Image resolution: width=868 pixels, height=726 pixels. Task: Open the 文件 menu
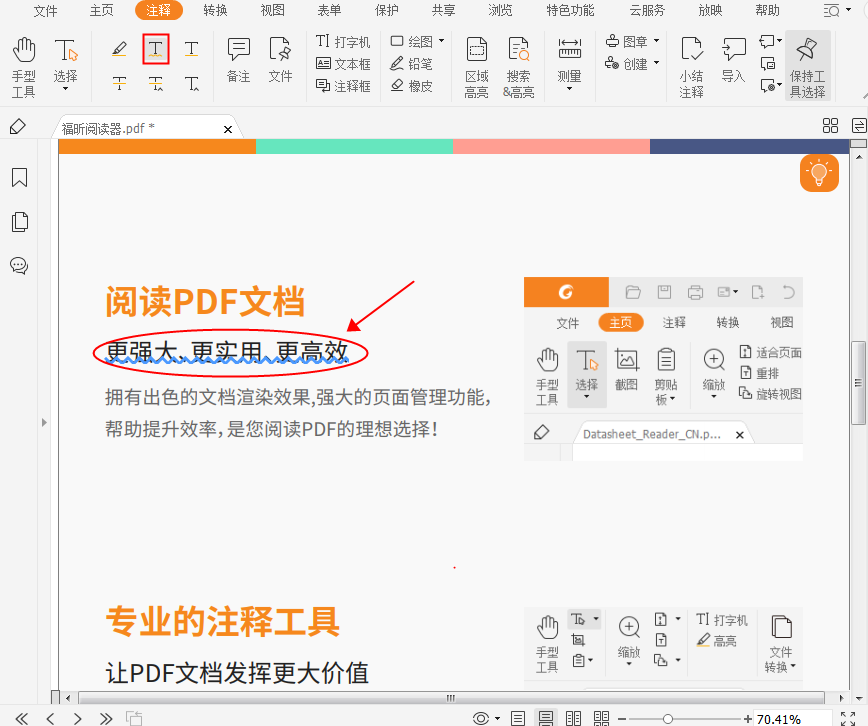(x=45, y=12)
